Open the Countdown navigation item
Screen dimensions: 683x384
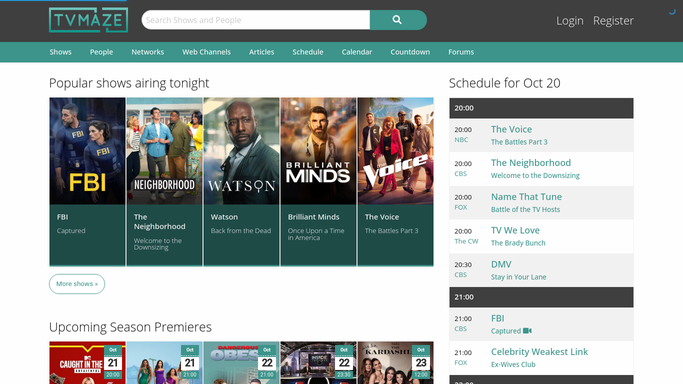(x=410, y=52)
